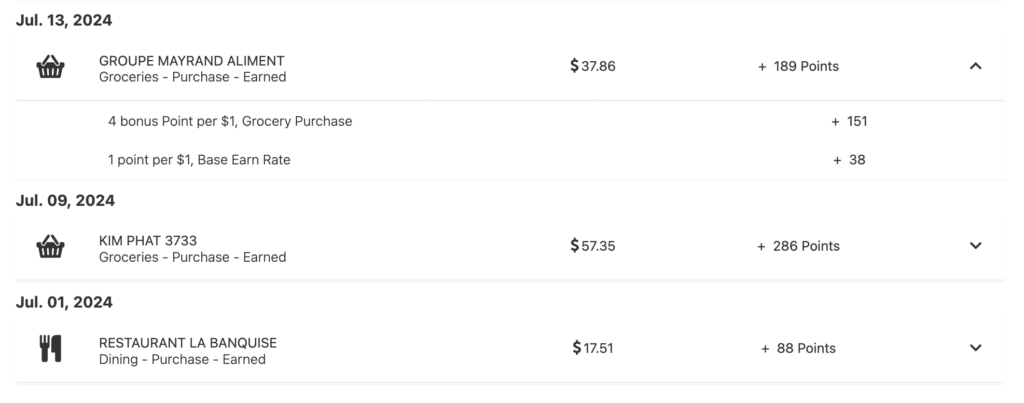Click the $57.35 purchase amount
This screenshot has width=1024, height=403.
592,246
